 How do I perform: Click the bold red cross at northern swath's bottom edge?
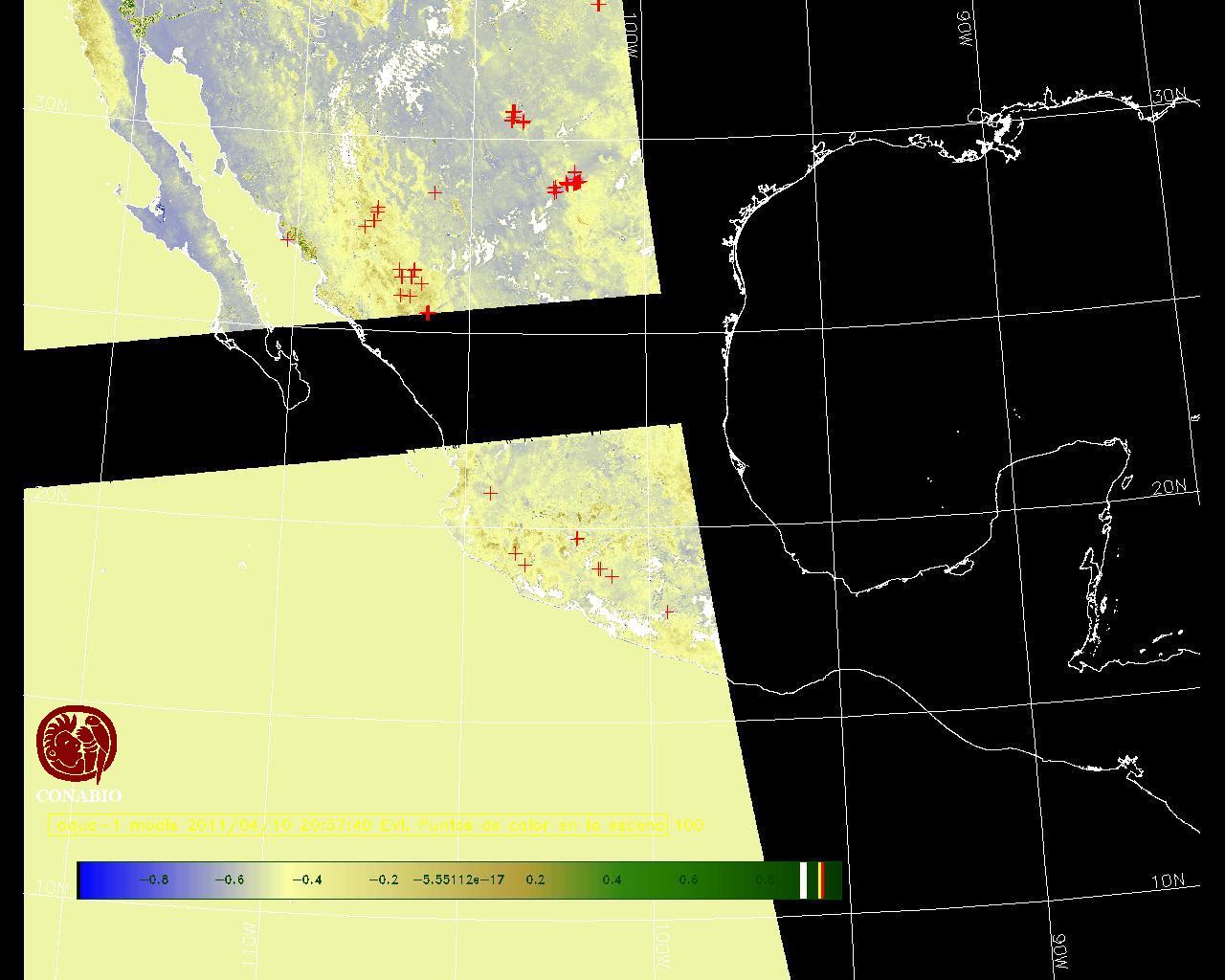[x=427, y=313]
